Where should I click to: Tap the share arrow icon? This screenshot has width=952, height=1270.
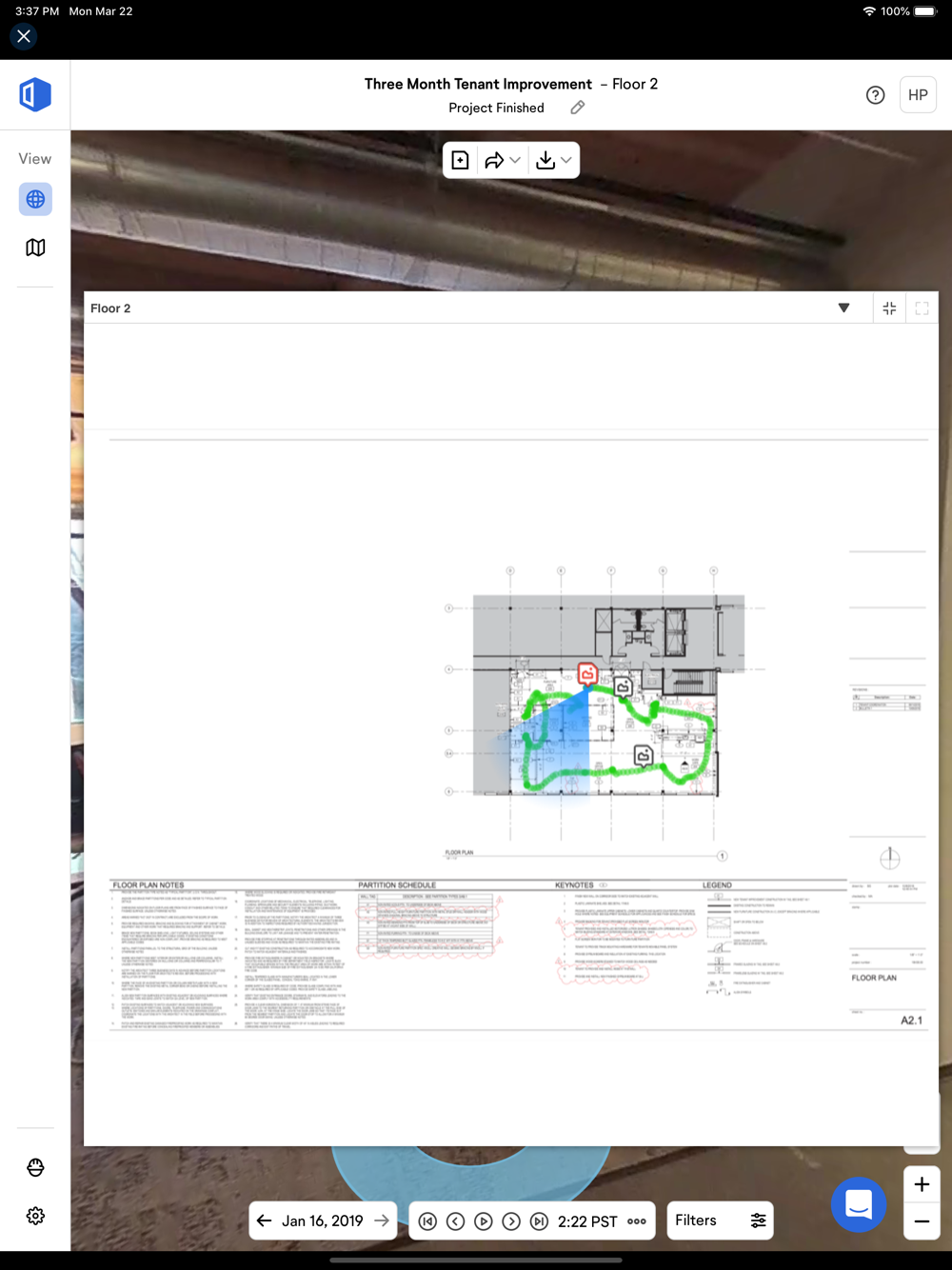click(494, 160)
